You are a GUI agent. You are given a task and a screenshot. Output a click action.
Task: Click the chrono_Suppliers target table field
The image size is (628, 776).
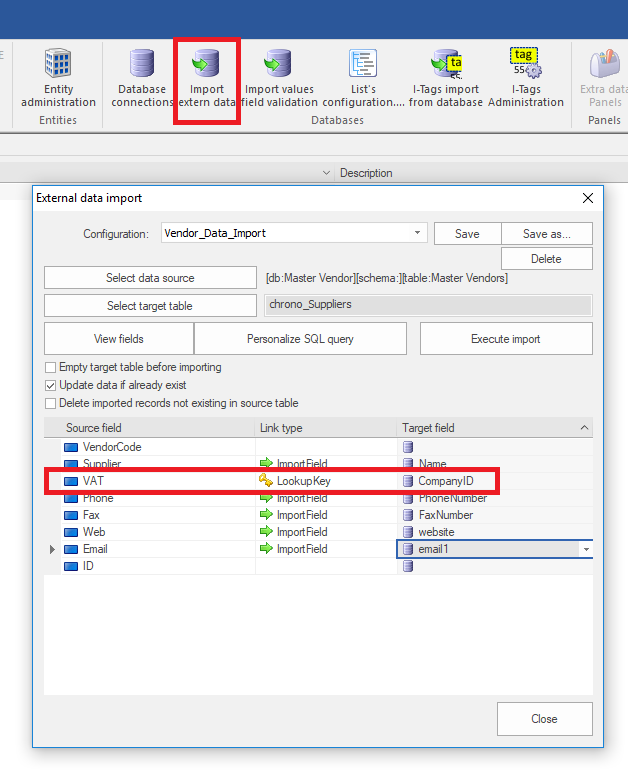(x=428, y=305)
